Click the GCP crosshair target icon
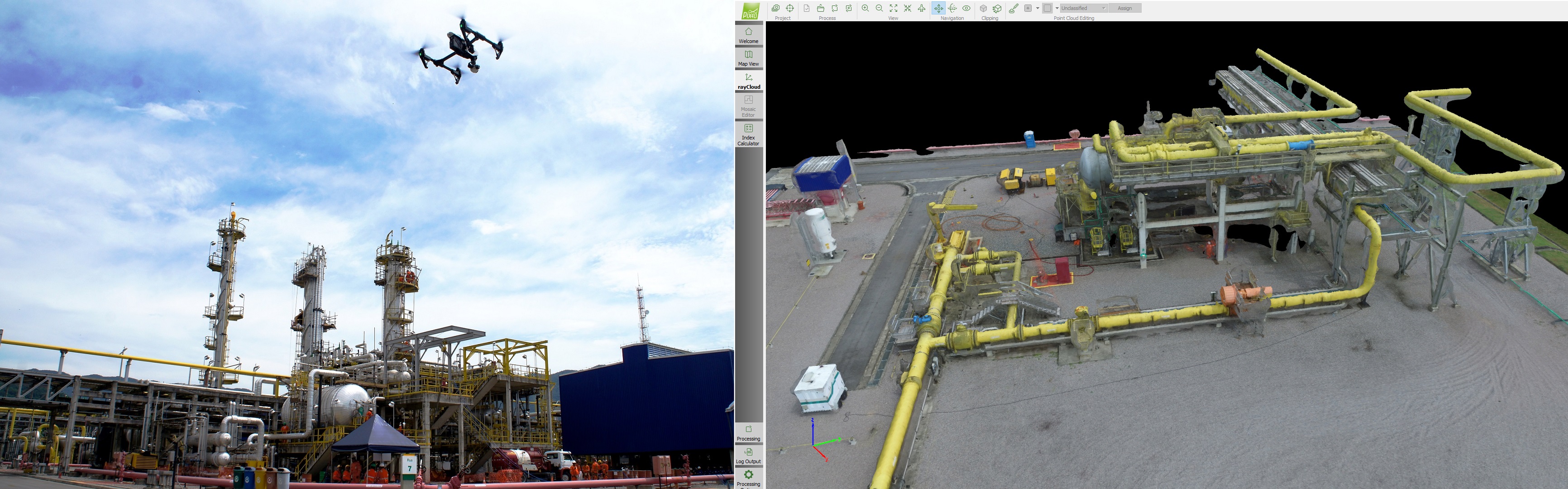 click(x=790, y=8)
